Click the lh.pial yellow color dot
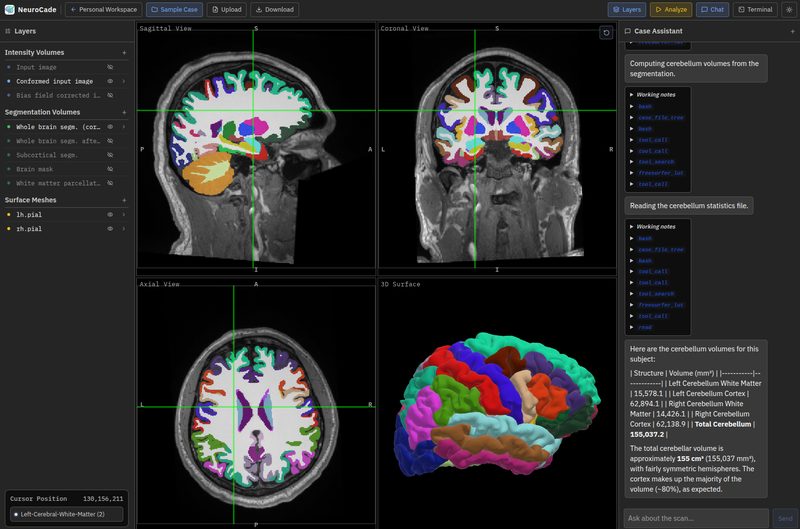 (x=9, y=215)
